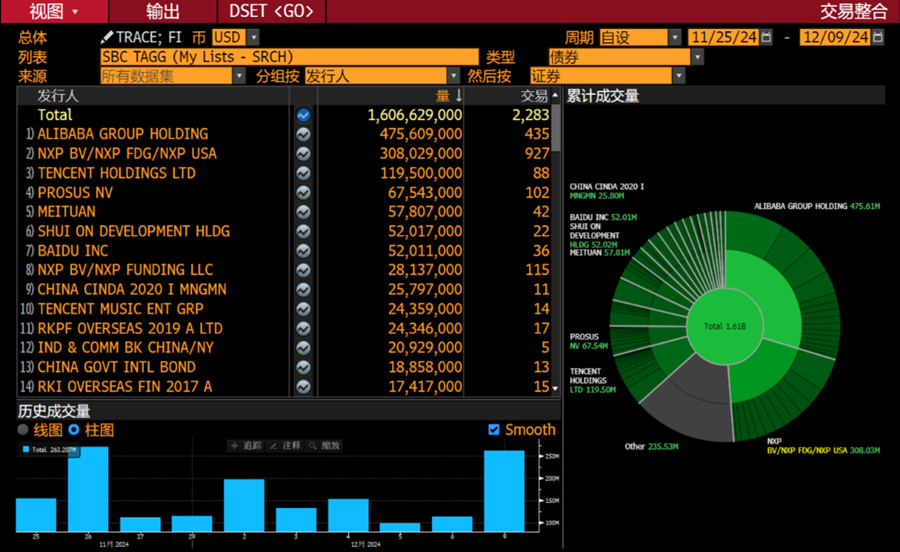Toggle chart icon for MEITUAN row

303,212
